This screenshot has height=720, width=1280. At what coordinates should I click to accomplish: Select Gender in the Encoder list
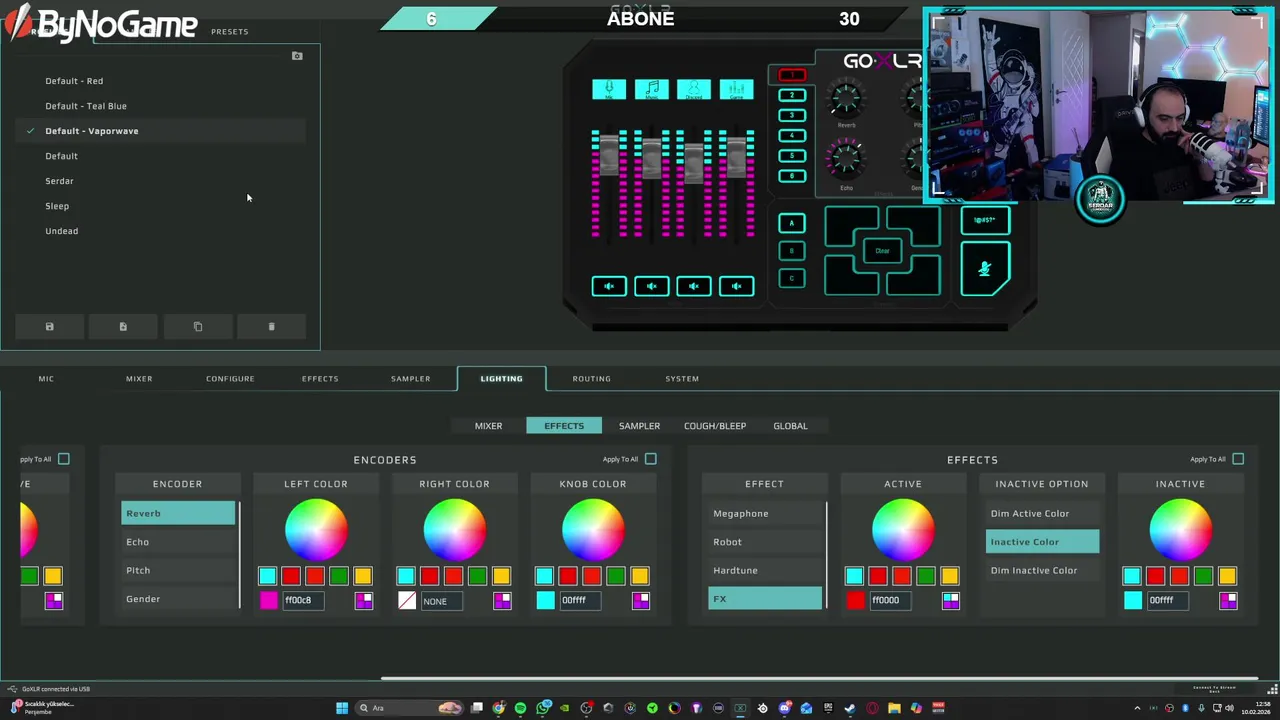point(178,599)
